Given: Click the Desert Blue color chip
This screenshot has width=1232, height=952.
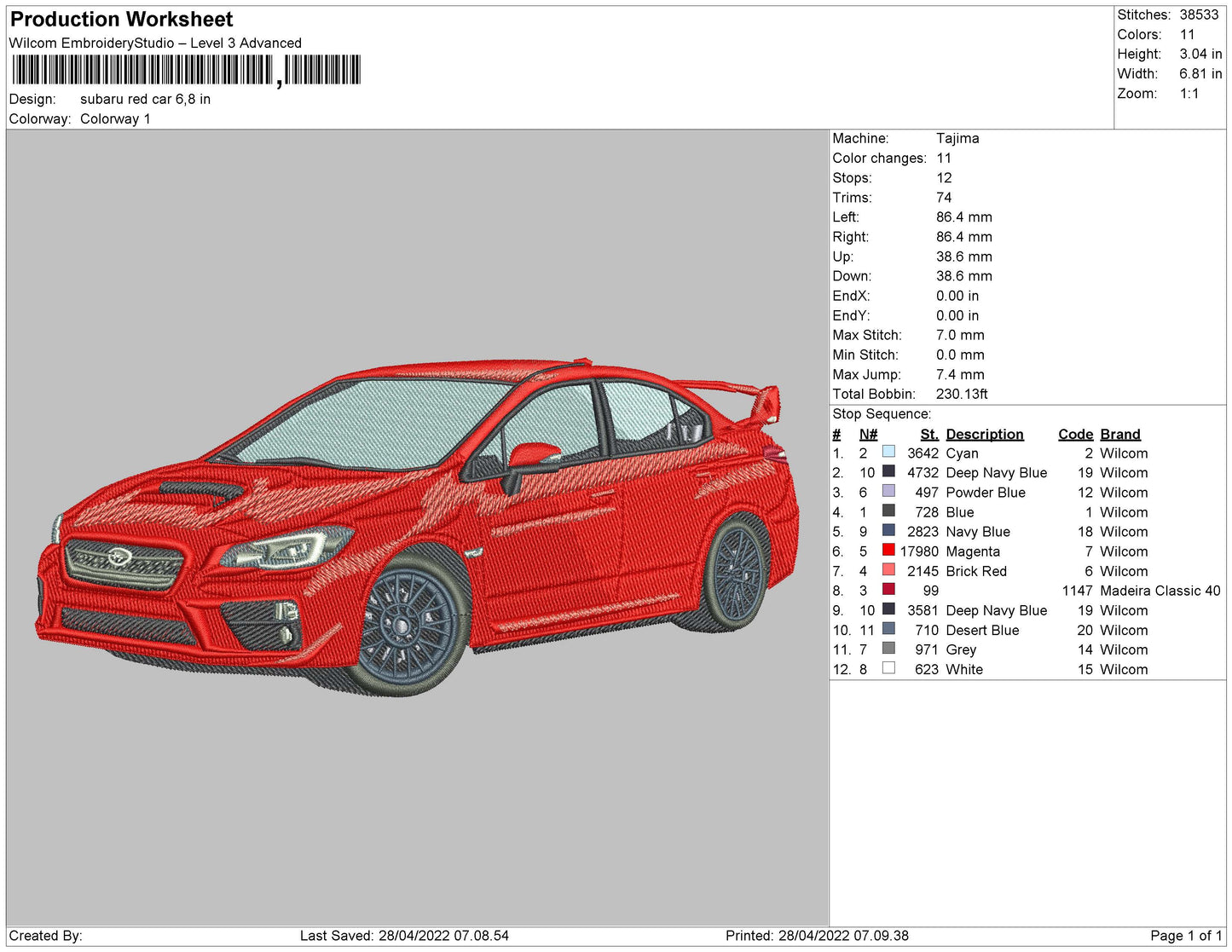Looking at the screenshot, I should 888,630.
